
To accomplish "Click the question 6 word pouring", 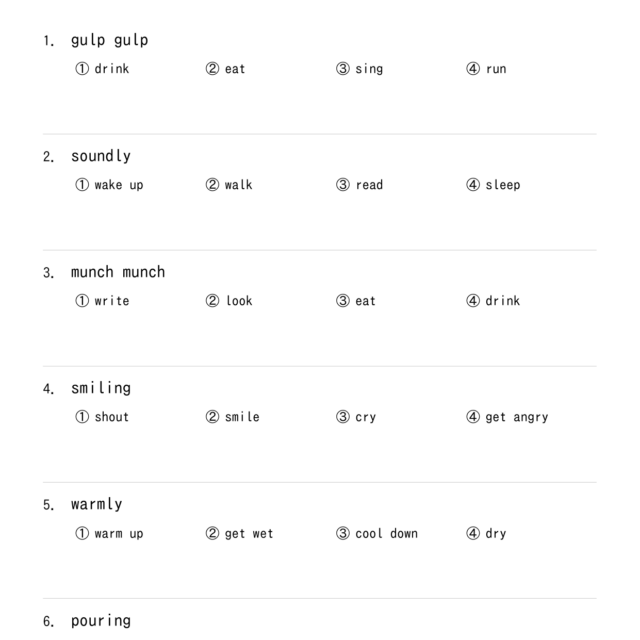I will tap(101, 621).
